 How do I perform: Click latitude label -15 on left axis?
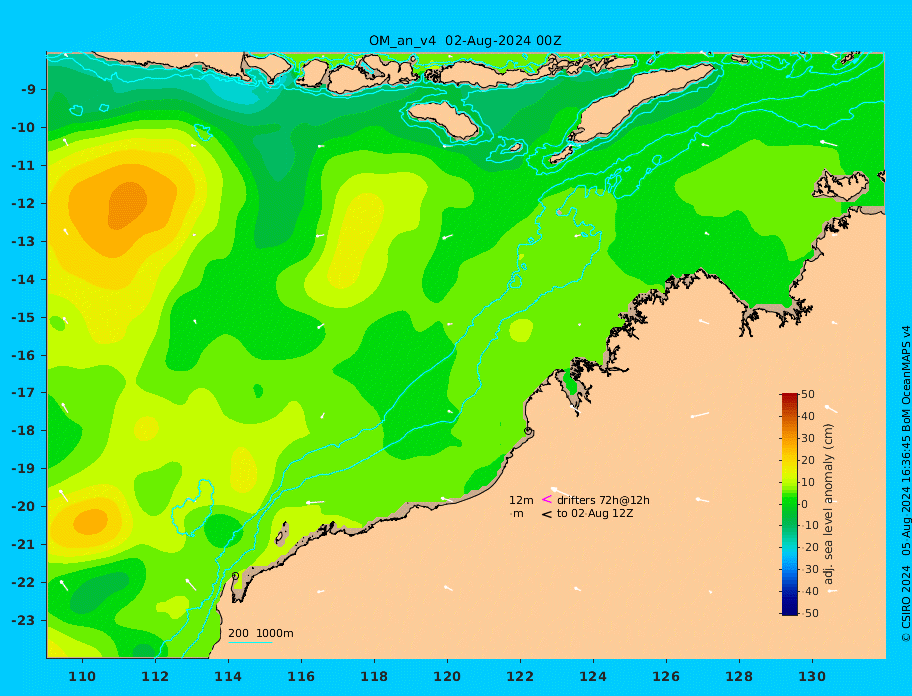click(24, 317)
